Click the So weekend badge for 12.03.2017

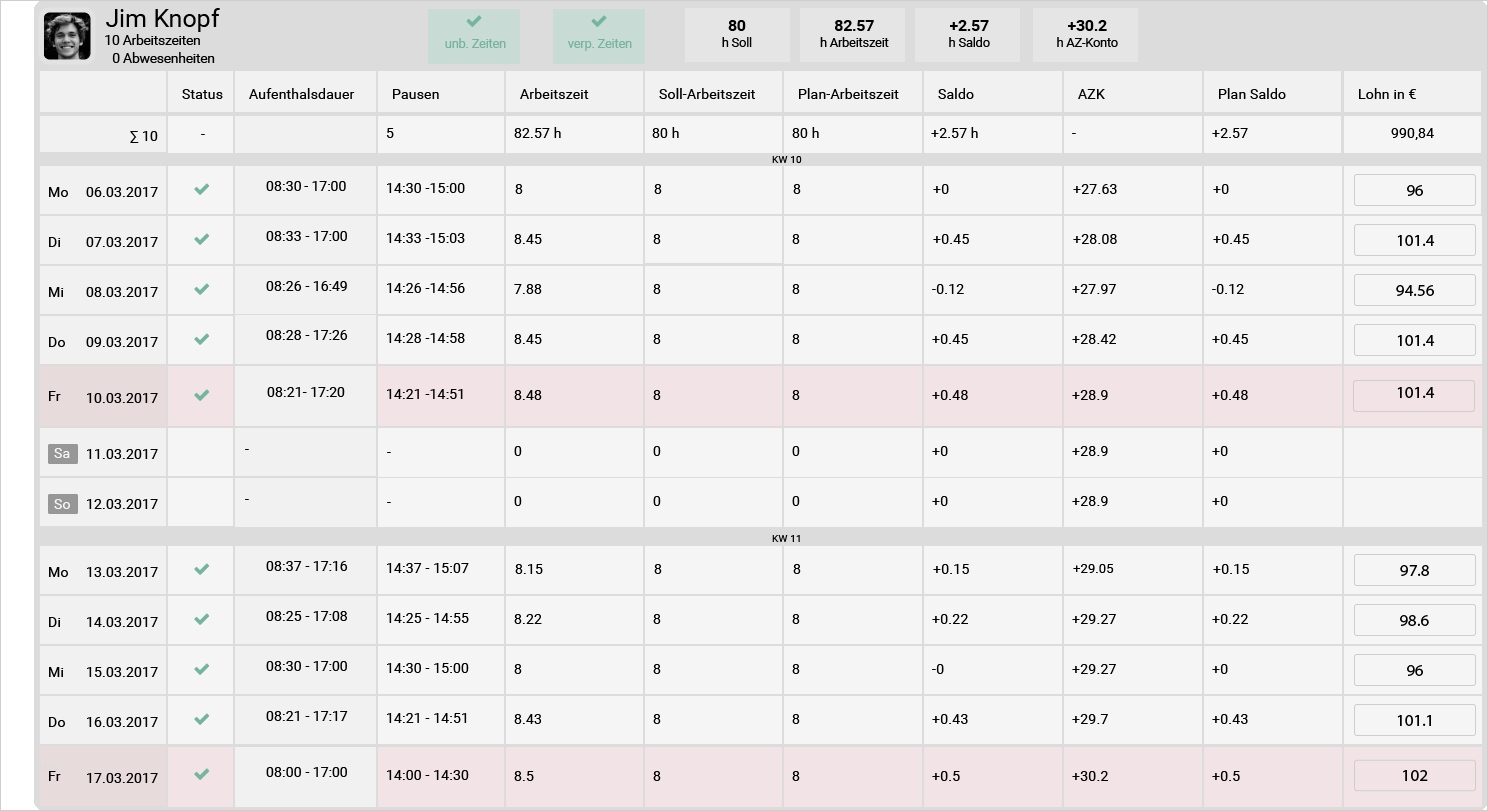(x=62, y=503)
